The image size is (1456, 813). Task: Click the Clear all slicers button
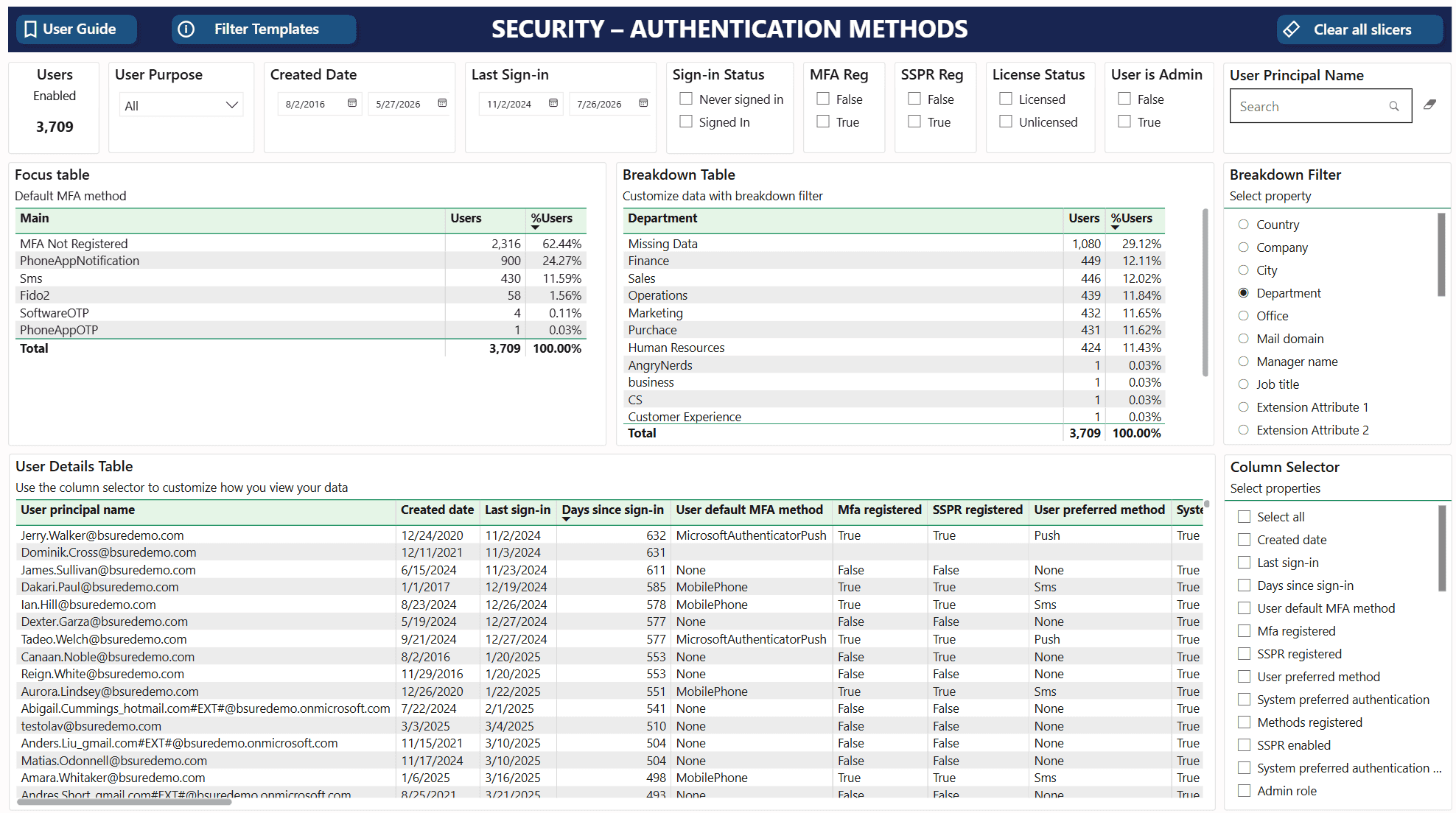1359,29
